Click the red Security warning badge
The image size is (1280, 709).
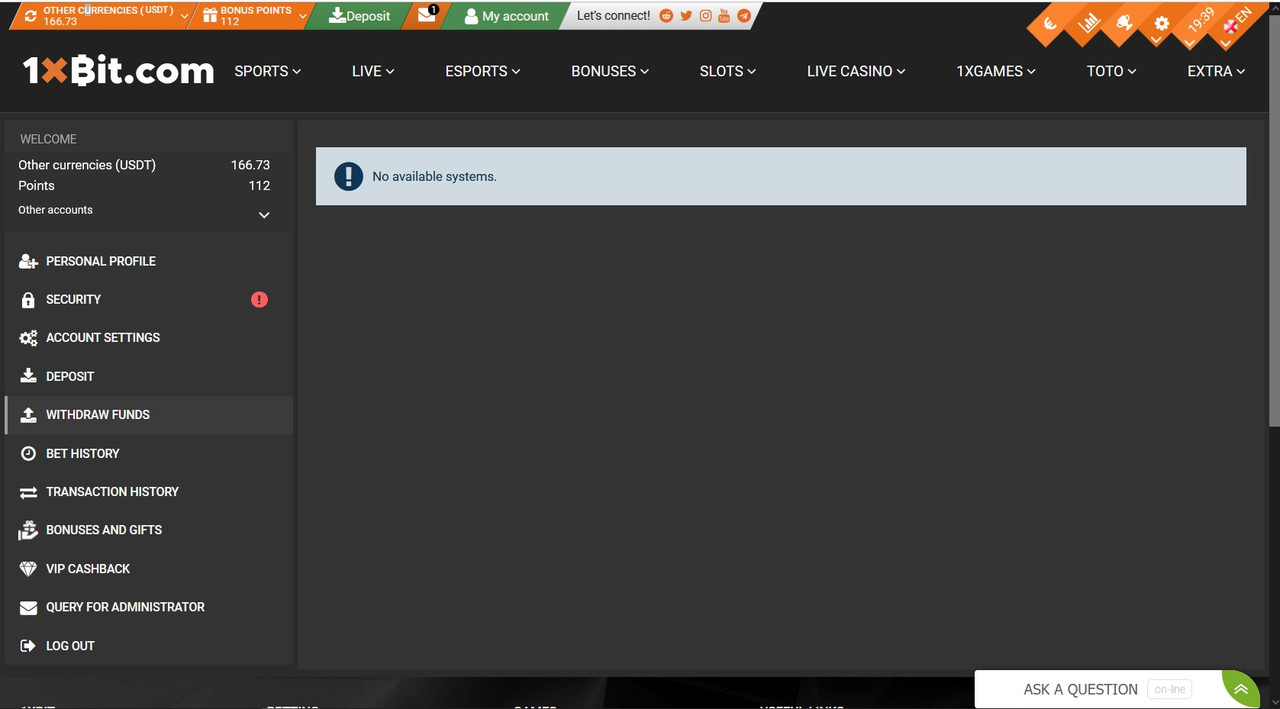tap(259, 299)
